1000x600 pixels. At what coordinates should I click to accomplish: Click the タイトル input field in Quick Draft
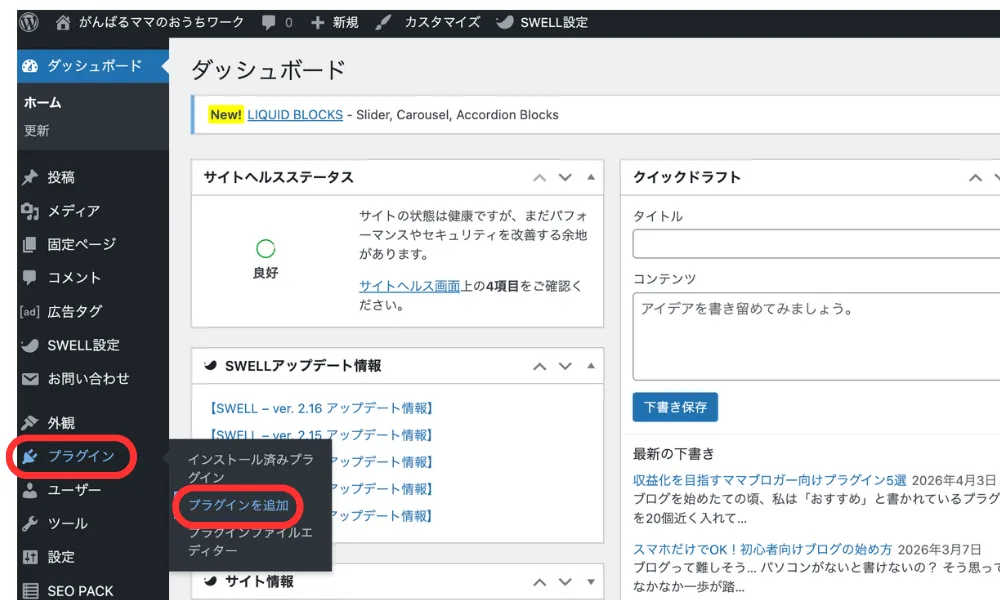coord(820,242)
